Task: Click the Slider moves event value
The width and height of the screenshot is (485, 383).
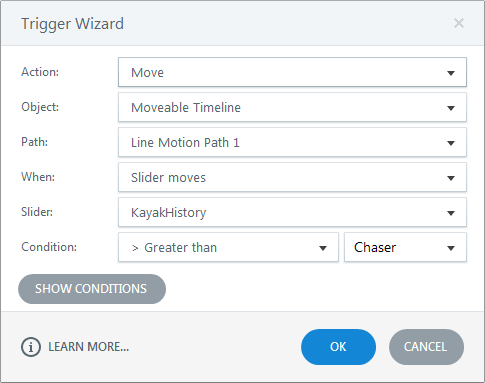Action: tap(168, 178)
